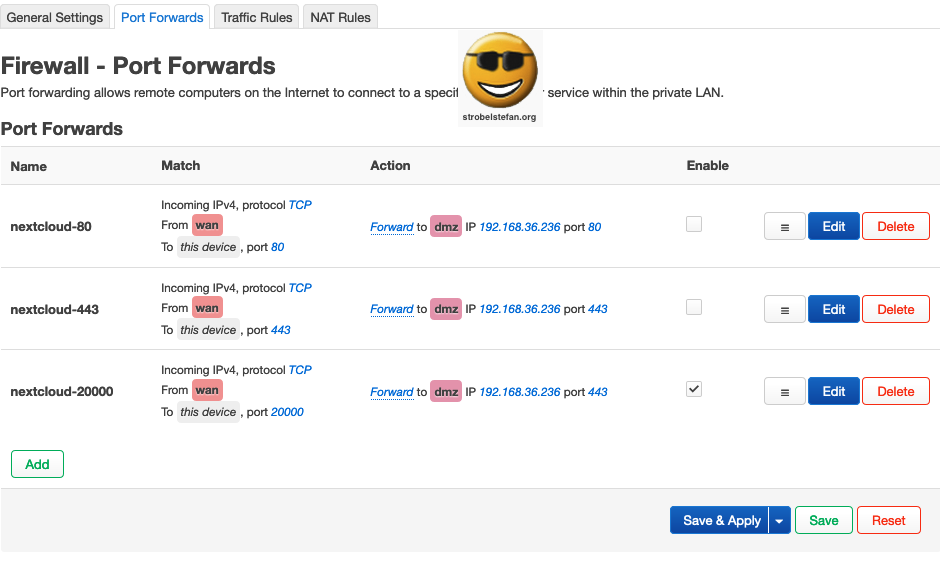Click the drag handle for nextcloud-20000 rule
The width and height of the screenshot is (940, 569).
point(785,391)
